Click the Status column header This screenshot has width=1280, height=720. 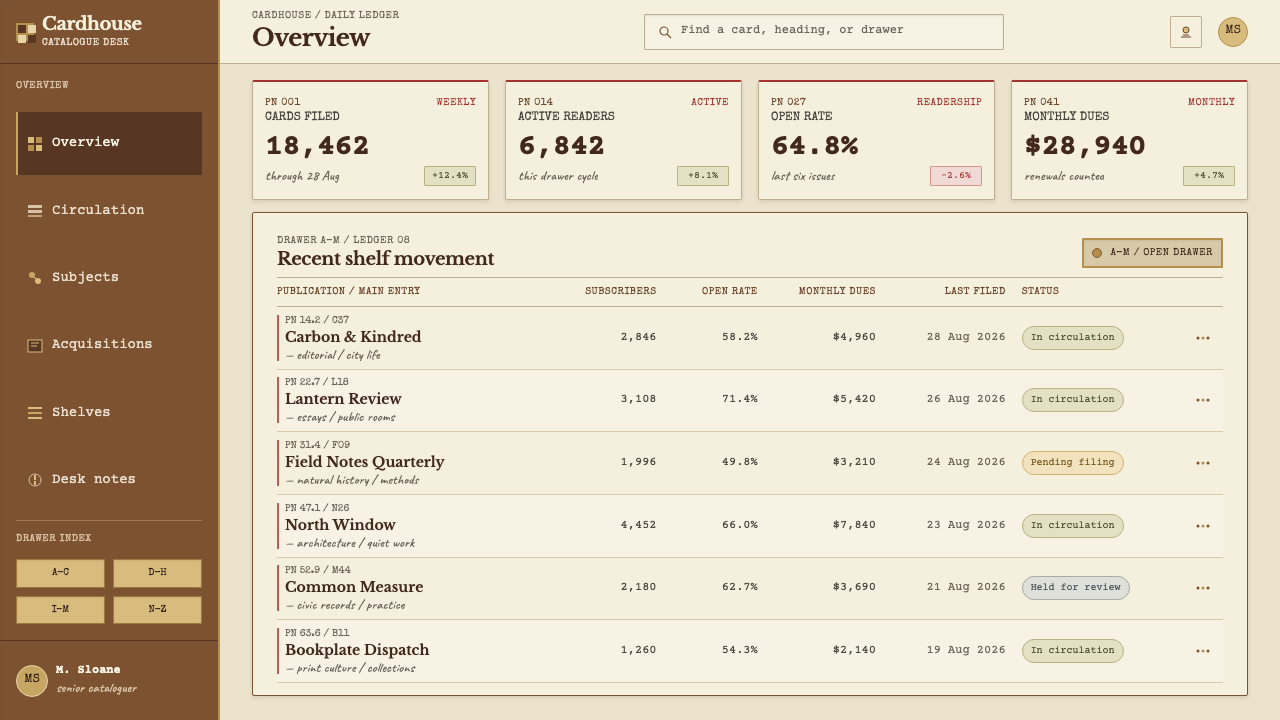[1040, 292]
